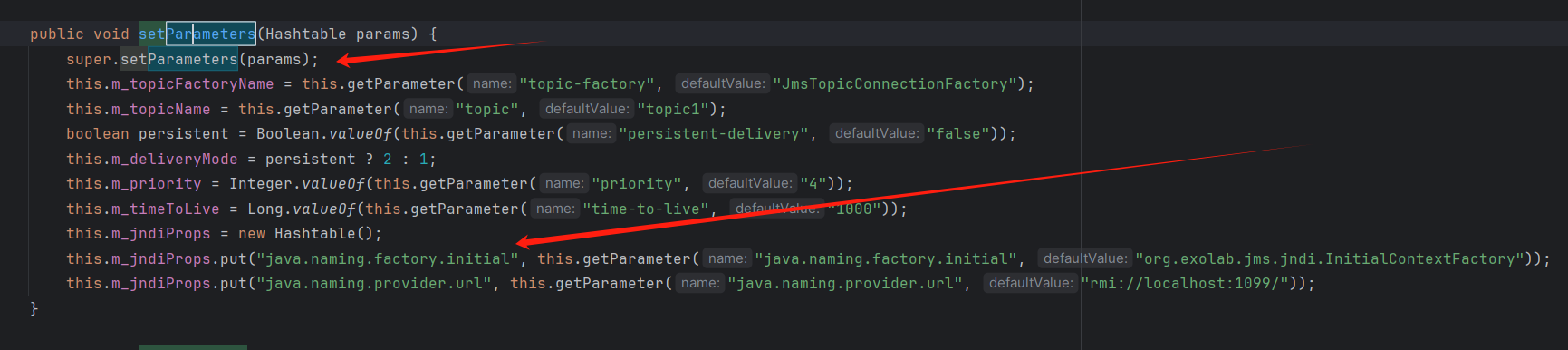Click the 'void' return type
This screenshot has width=1568, height=350.
coord(111,34)
